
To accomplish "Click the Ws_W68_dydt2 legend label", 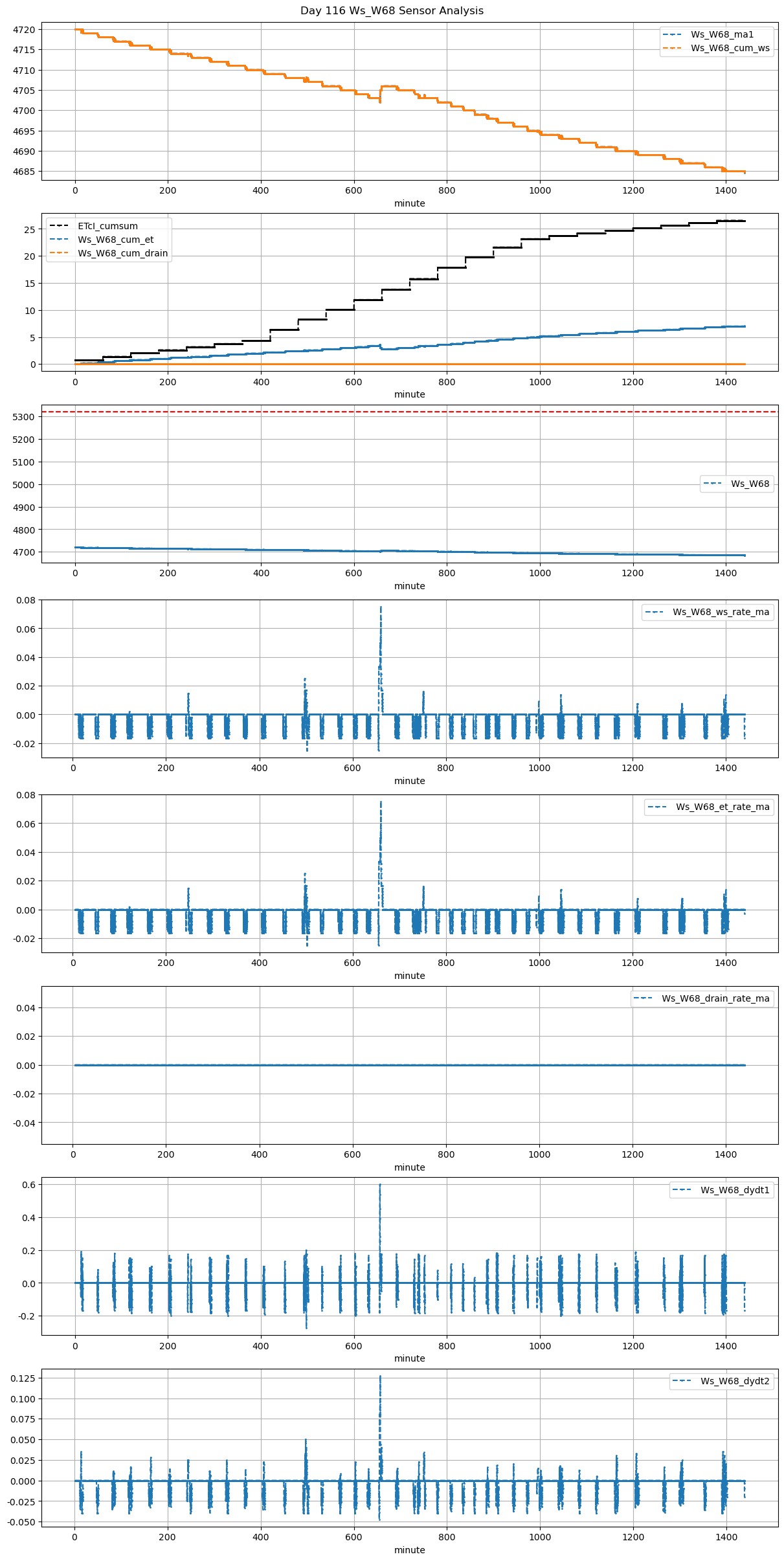I will tap(734, 1381).
